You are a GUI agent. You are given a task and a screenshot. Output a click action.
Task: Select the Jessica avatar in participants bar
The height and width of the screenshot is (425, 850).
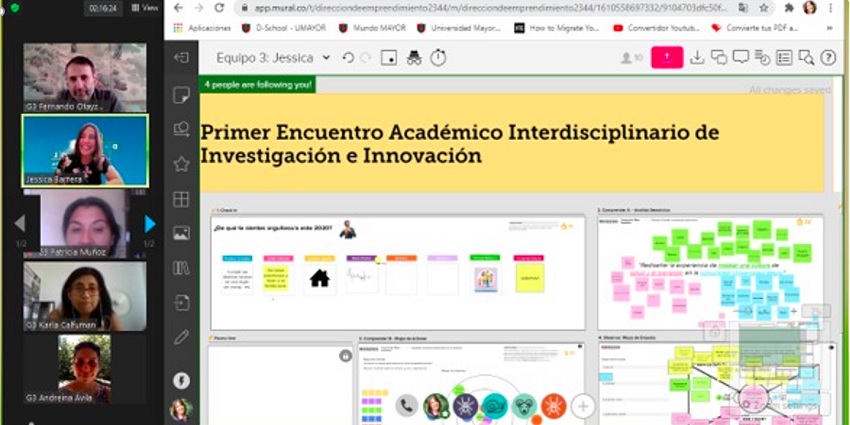pos(436,406)
